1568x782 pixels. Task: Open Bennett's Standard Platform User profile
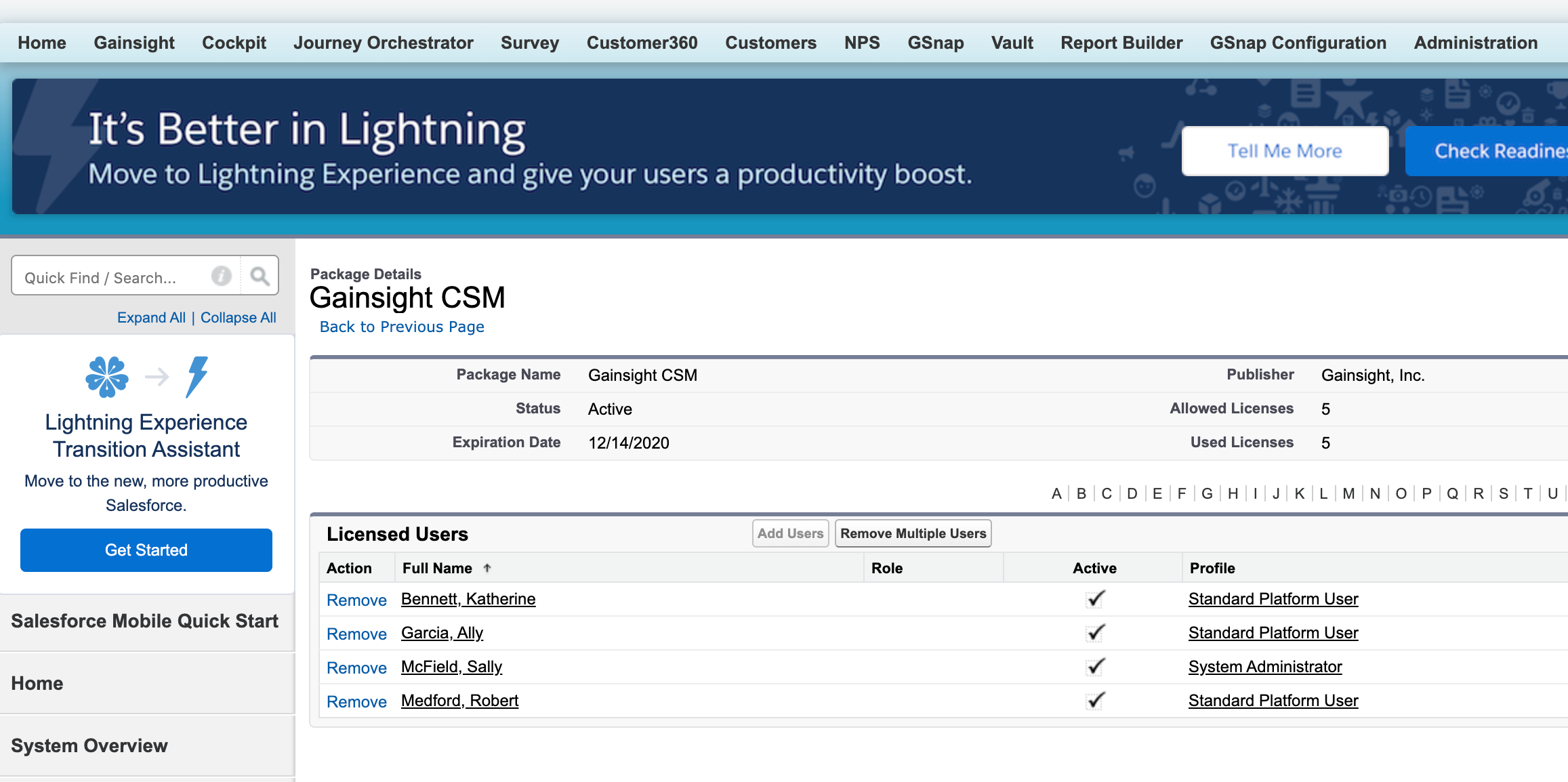pos(1273,599)
